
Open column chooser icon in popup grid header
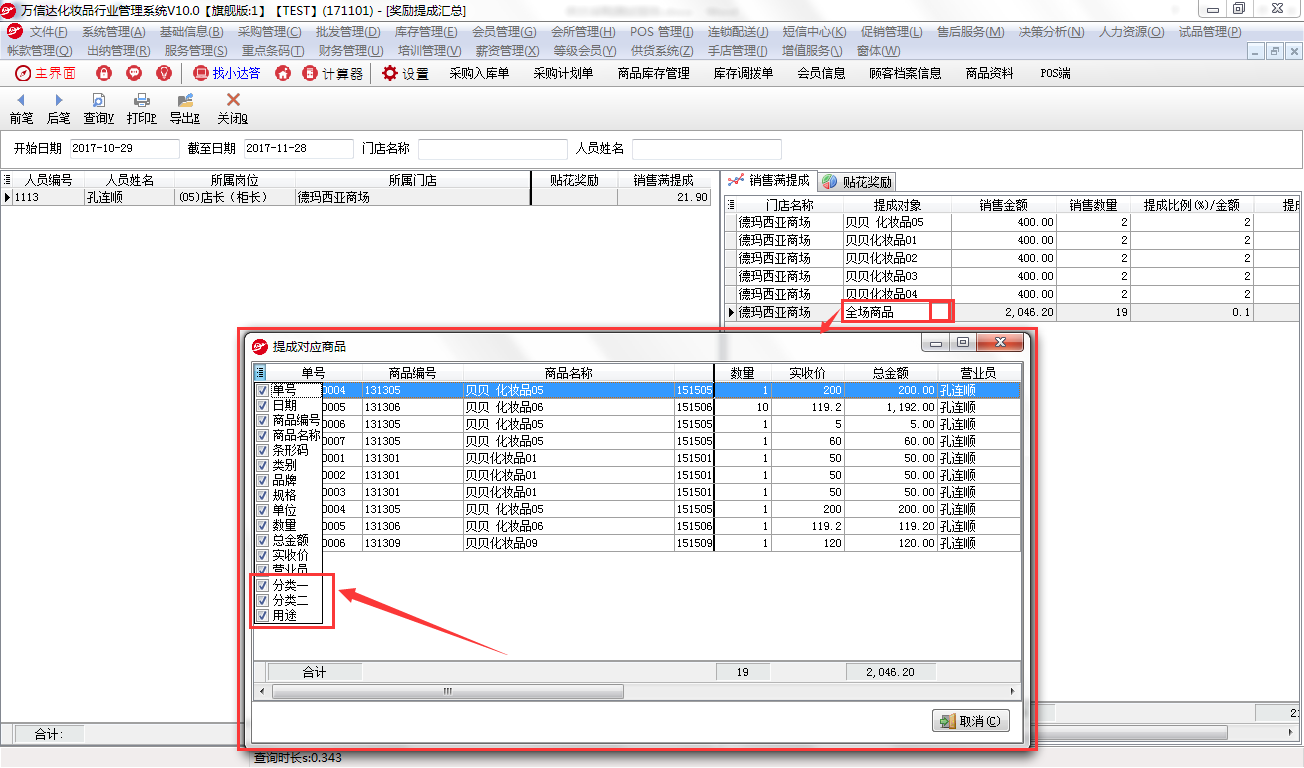(261, 373)
